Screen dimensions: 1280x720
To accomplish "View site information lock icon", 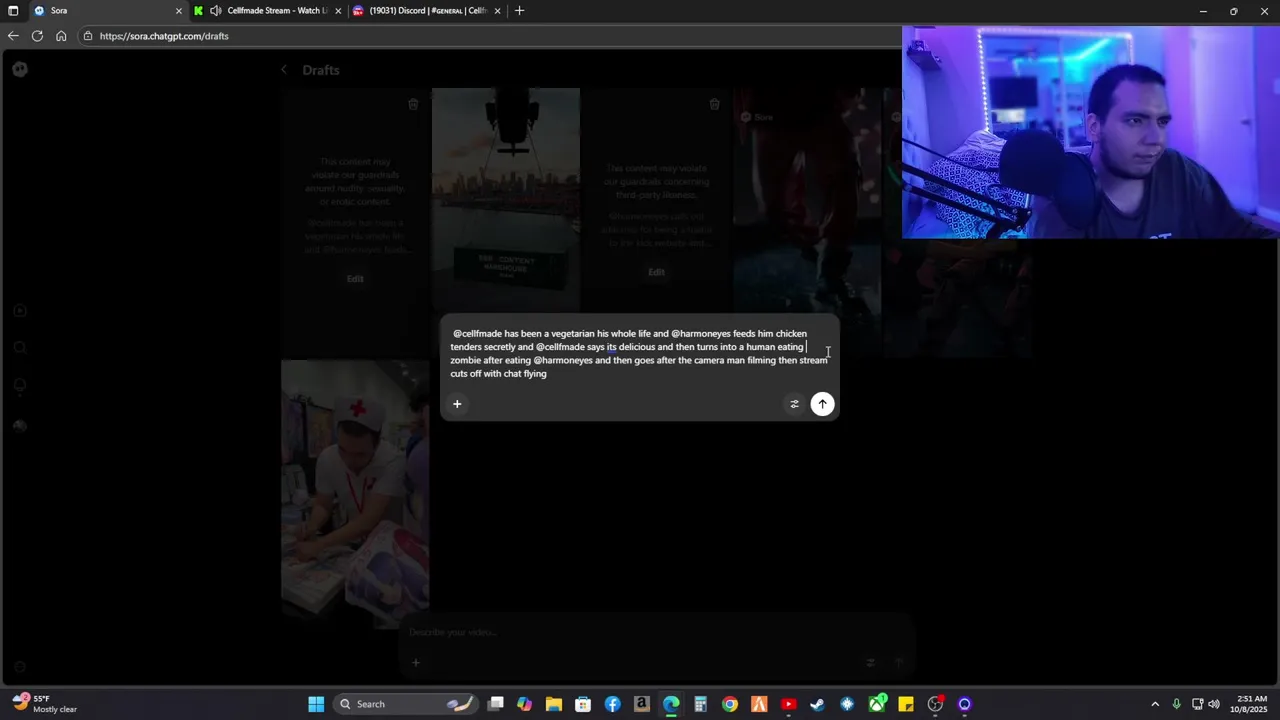I will 89,36.
